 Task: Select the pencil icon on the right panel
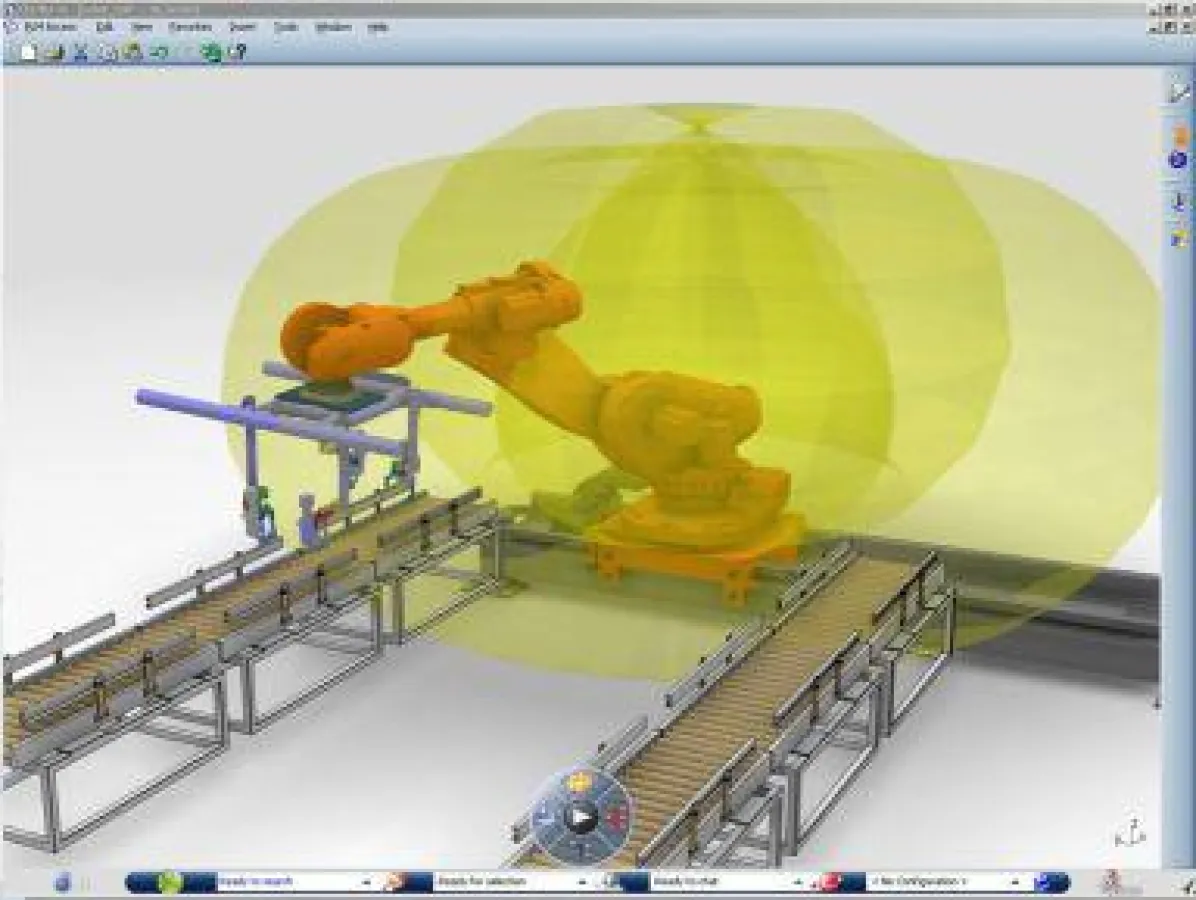click(x=1178, y=93)
